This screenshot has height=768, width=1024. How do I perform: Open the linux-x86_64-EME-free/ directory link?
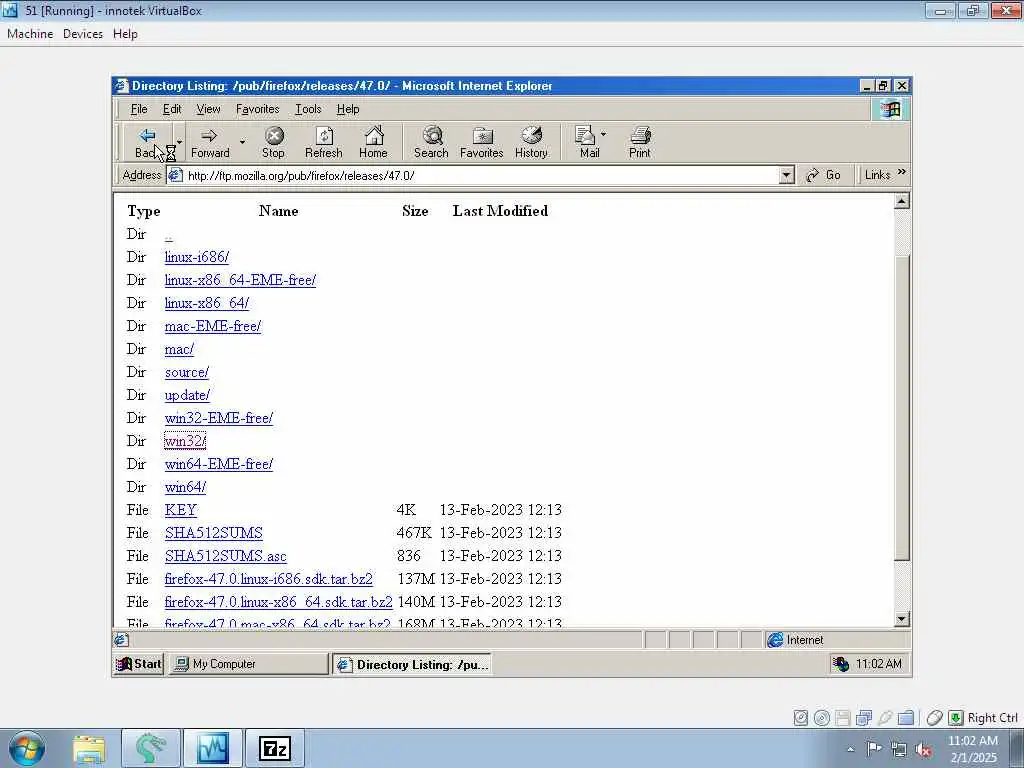240,280
